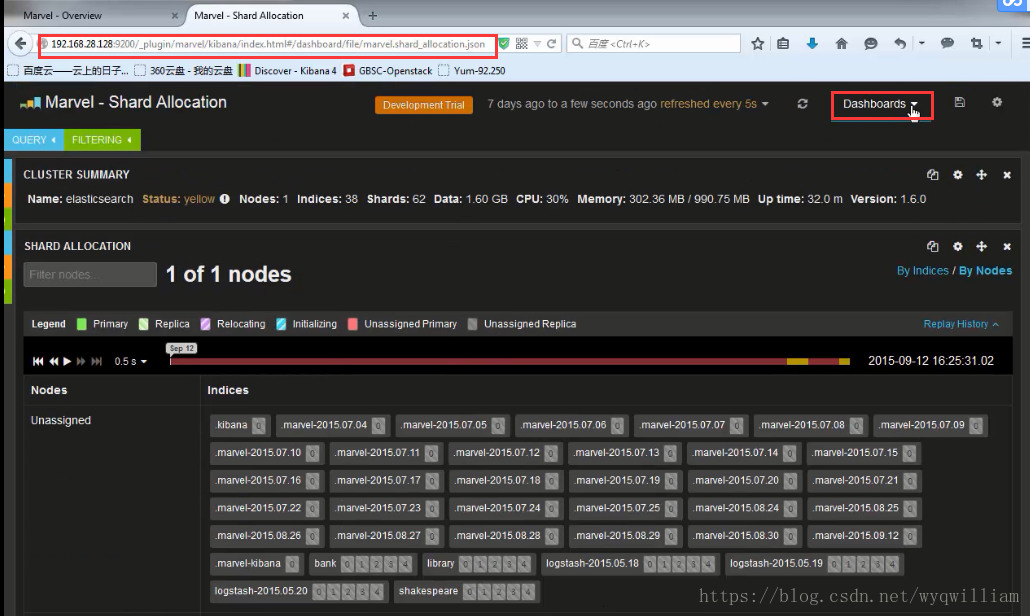Refresh the Marvel dashboard data icon
The height and width of the screenshot is (616, 1030).
pyautogui.click(x=802, y=104)
